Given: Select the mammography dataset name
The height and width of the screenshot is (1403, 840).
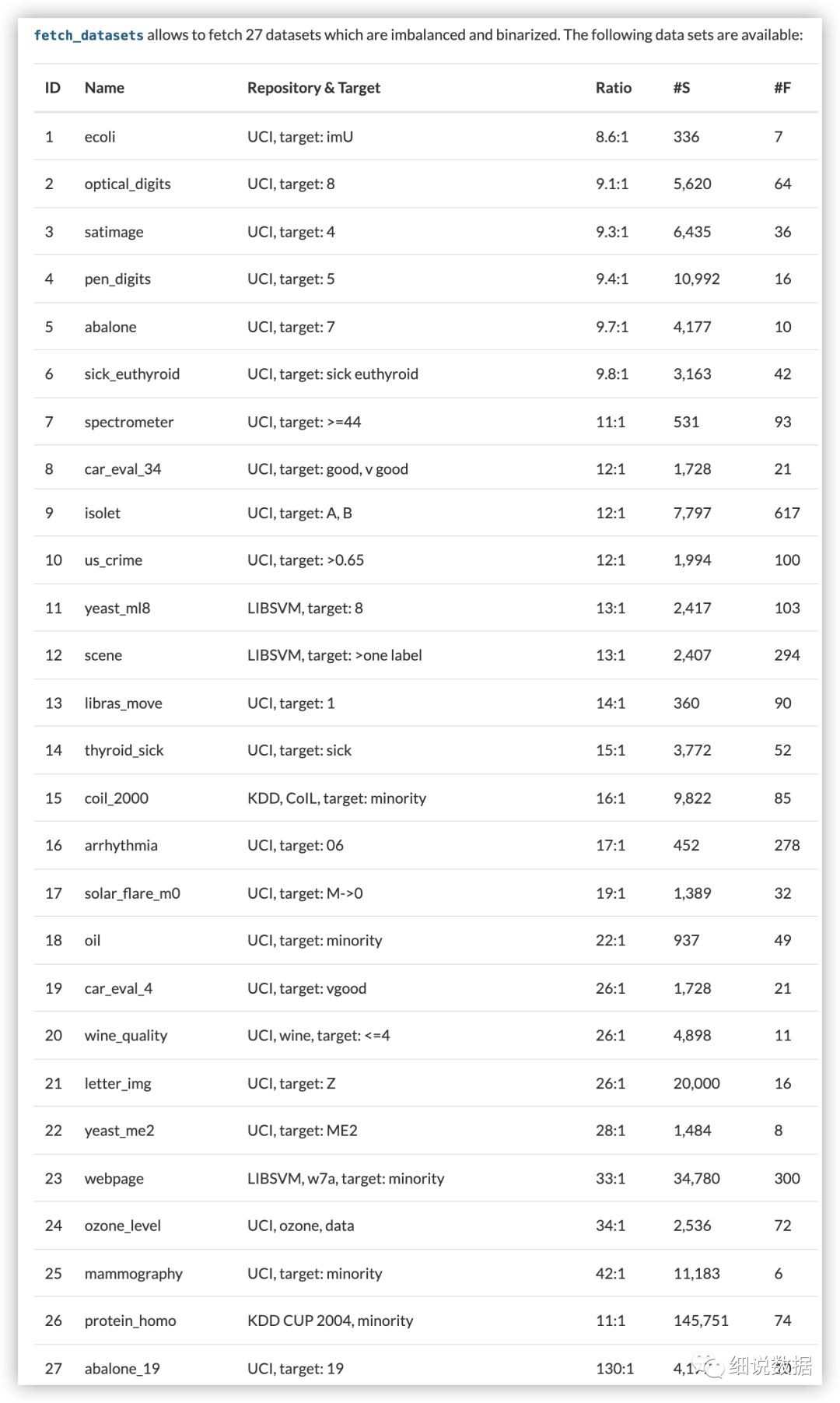Looking at the screenshot, I should [x=133, y=1274].
